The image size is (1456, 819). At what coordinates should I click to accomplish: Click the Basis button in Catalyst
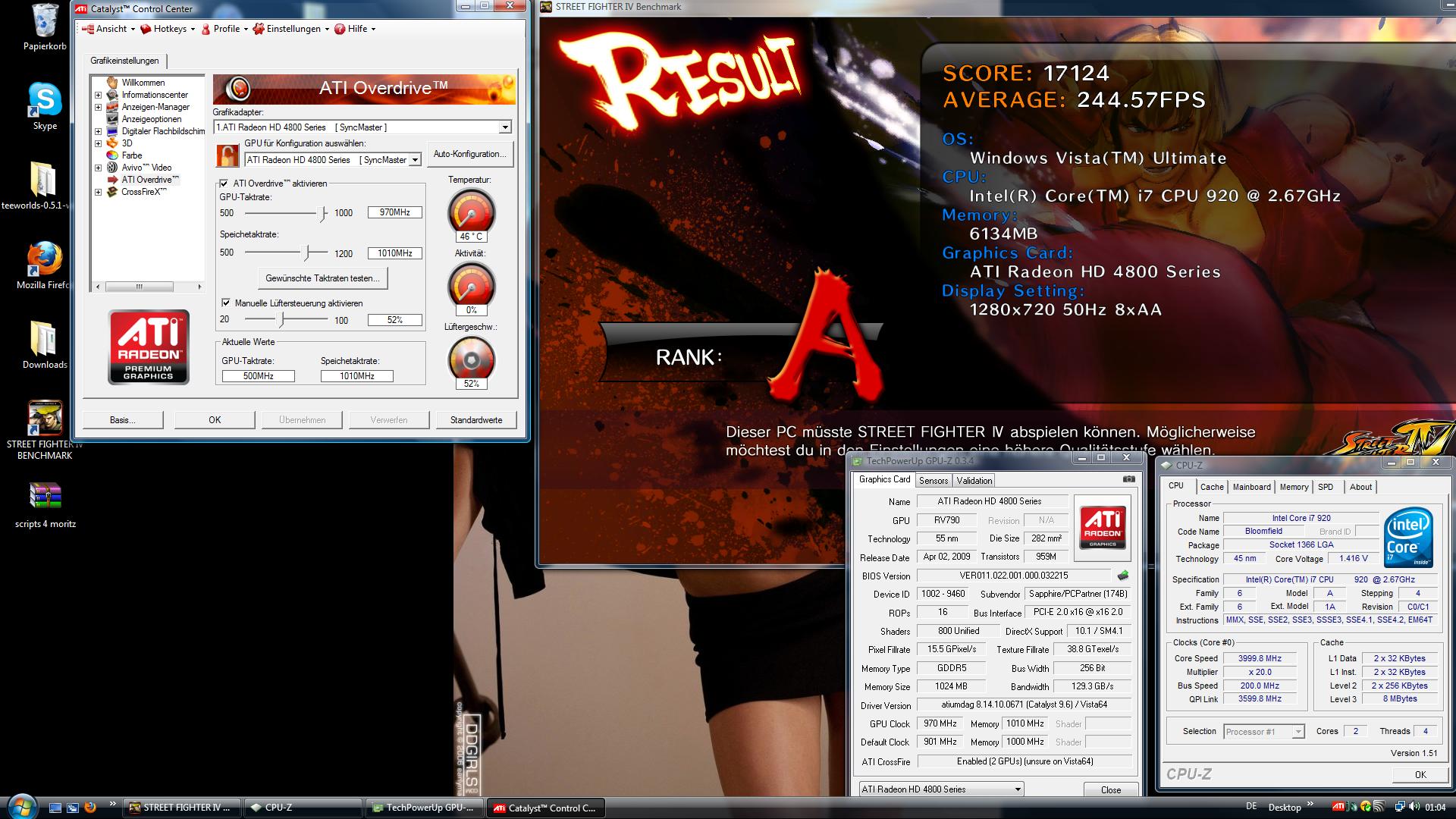click(123, 419)
